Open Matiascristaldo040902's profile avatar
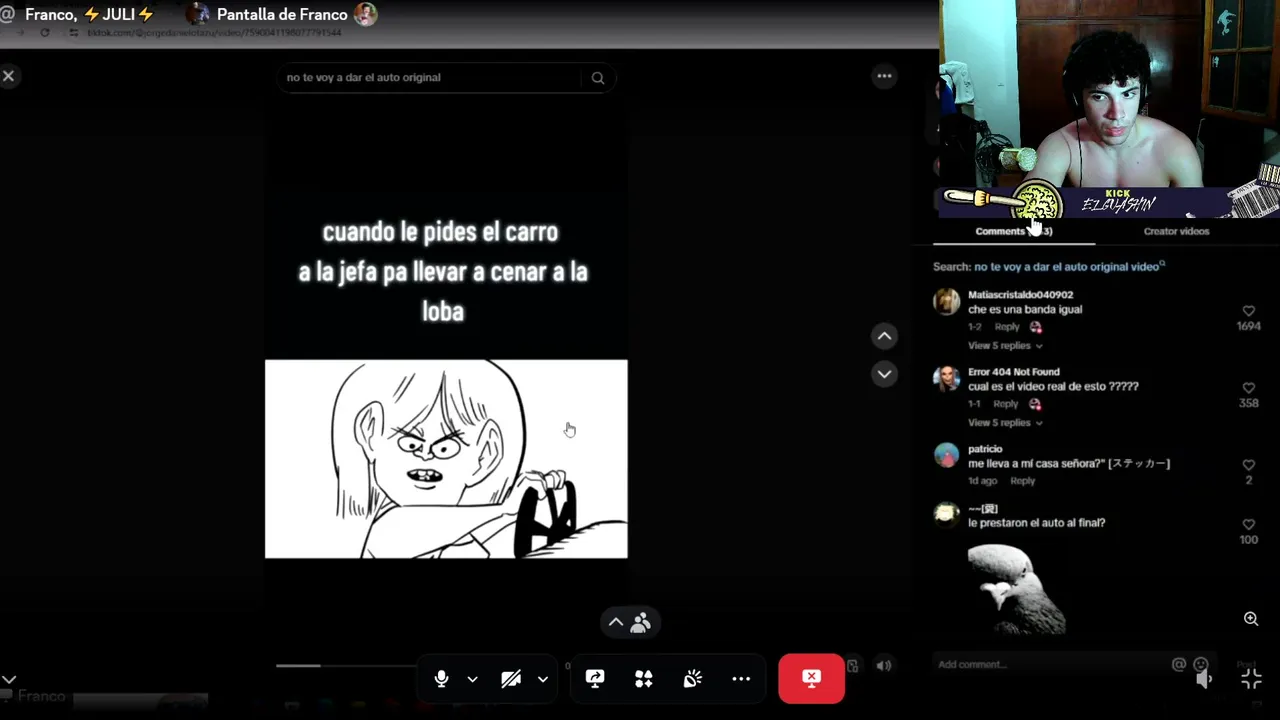 pos(946,302)
